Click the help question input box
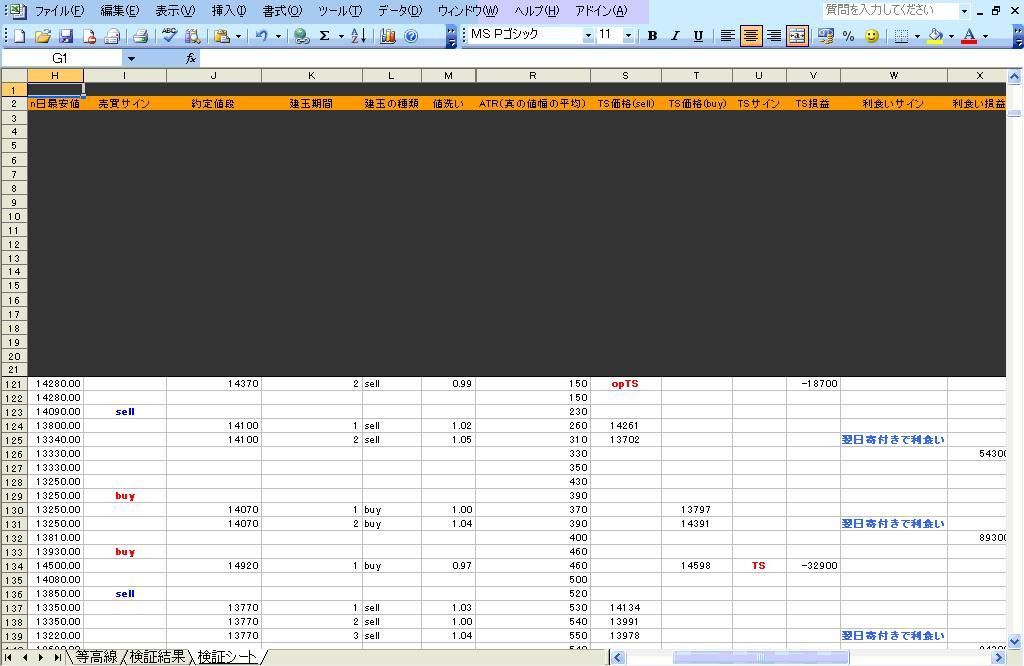The image size is (1024, 666). [888, 10]
